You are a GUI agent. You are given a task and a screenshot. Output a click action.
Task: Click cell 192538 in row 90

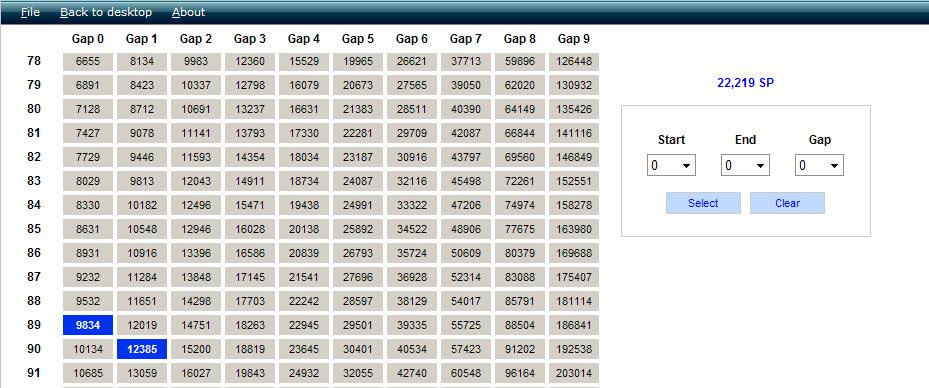[x=574, y=349]
